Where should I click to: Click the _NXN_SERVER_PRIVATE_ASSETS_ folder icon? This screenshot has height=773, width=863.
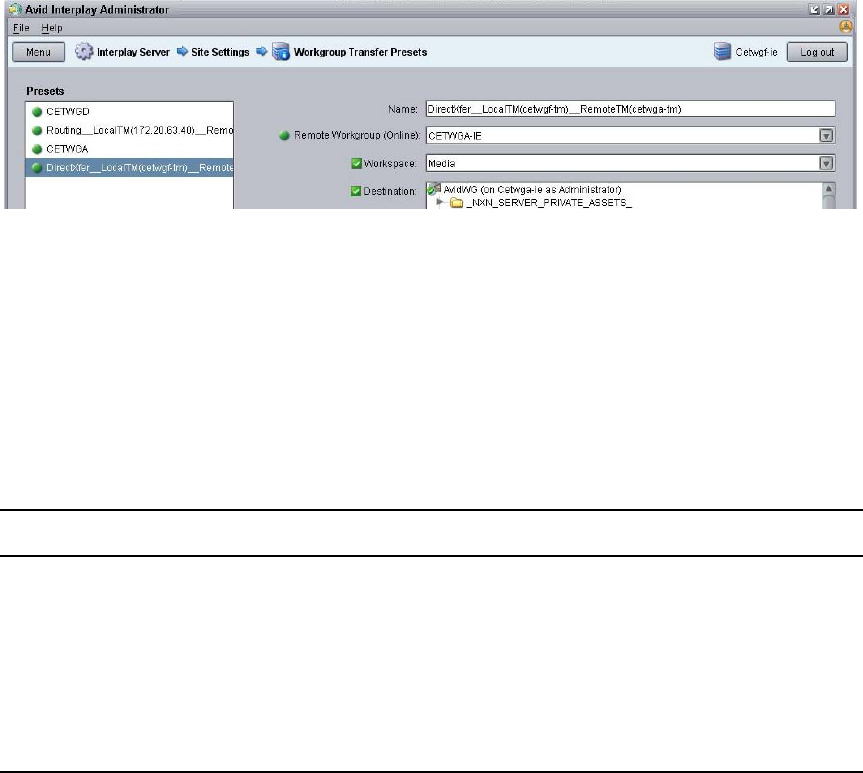[456, 203]
